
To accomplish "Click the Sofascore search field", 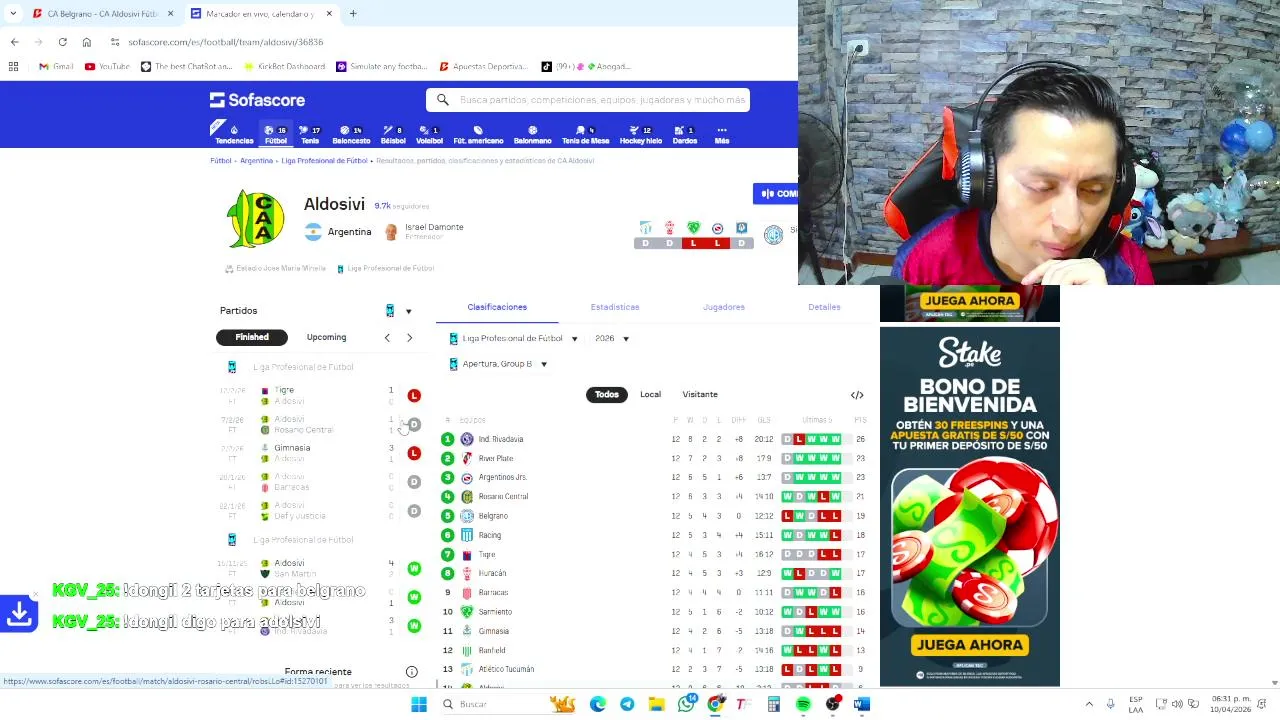I will tap(588, 100).
